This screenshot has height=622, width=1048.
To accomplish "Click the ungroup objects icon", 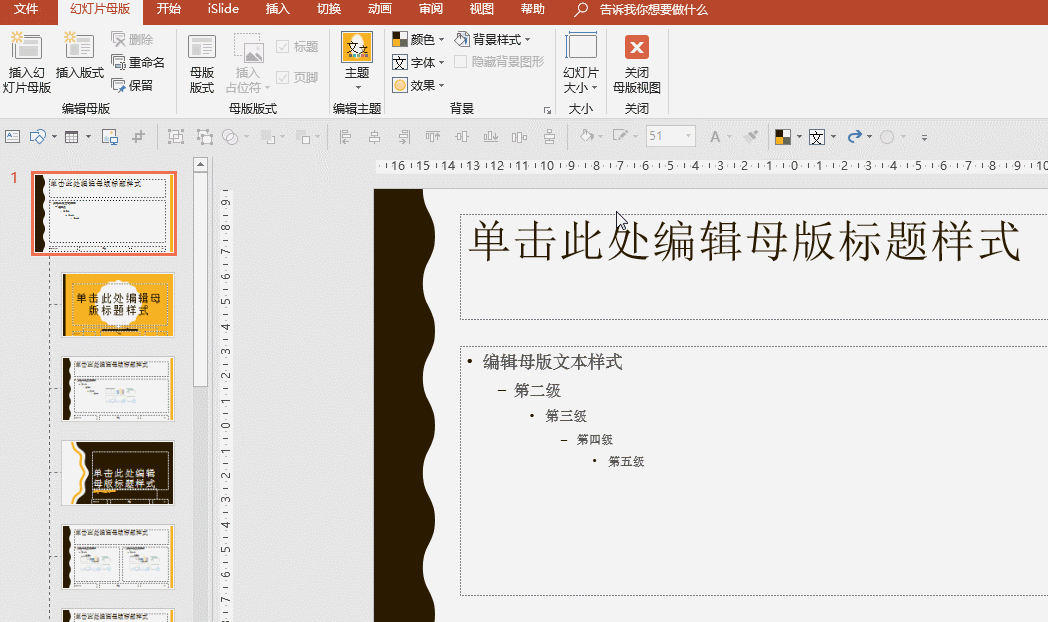I will click(205, 137).
